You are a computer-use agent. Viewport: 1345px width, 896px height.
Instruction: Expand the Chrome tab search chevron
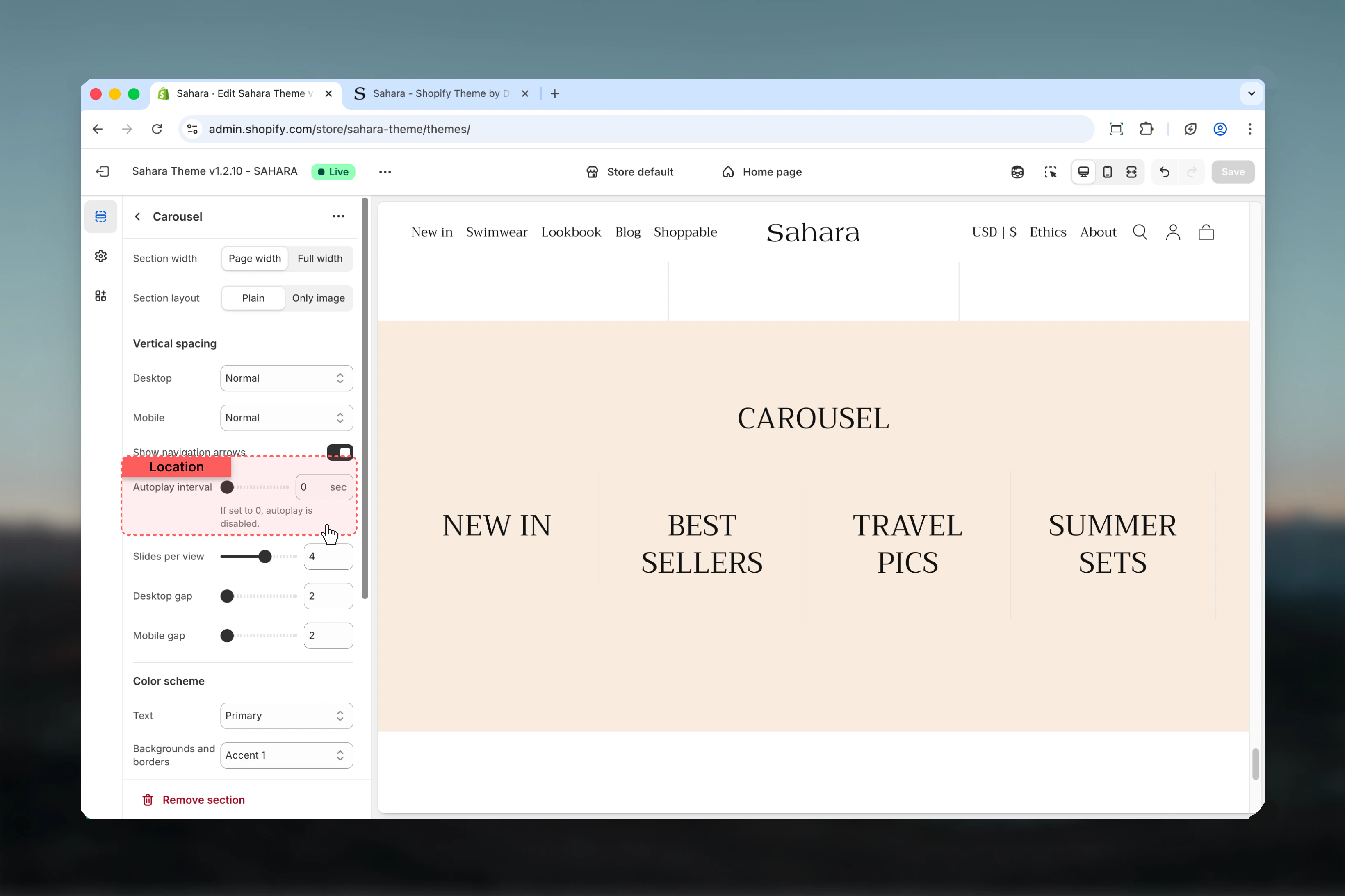tap(1251, 94)
